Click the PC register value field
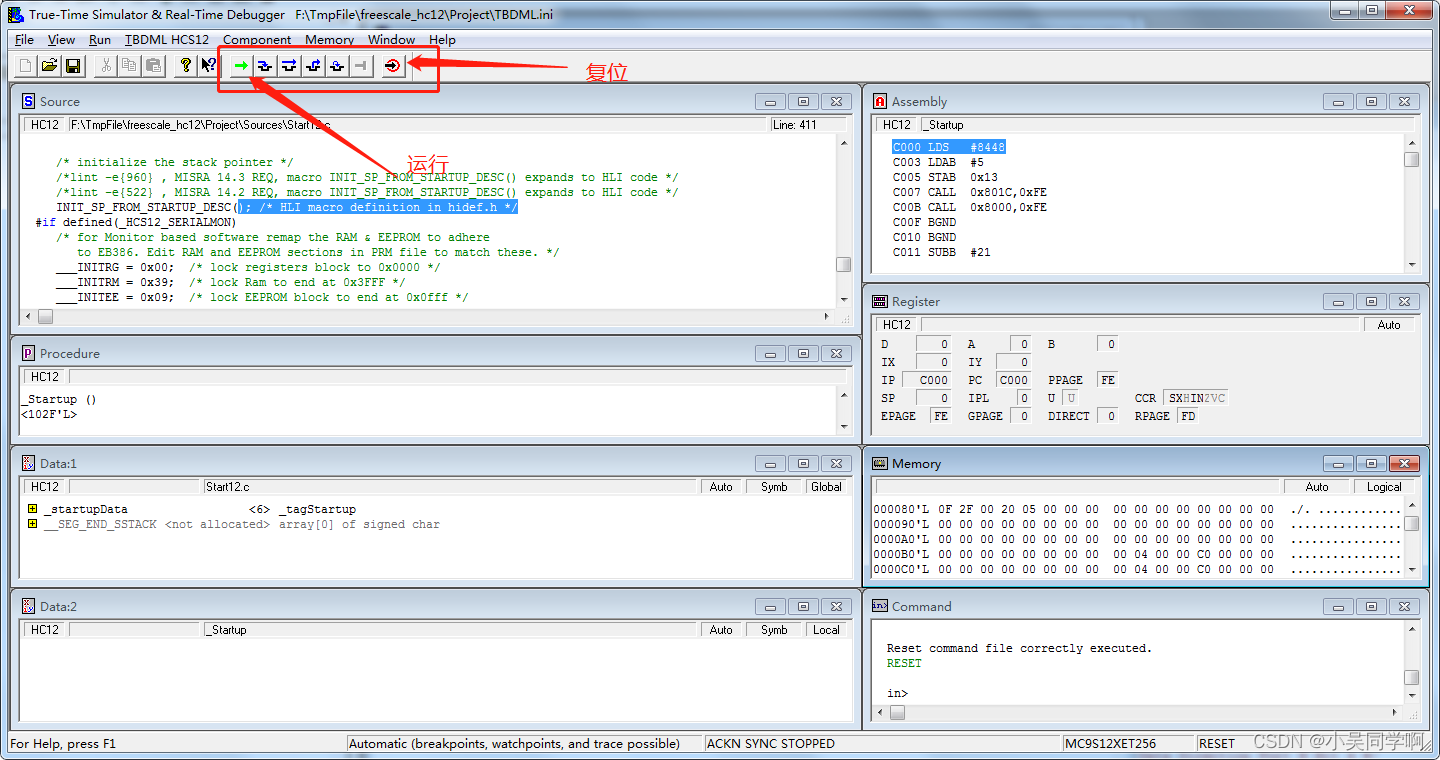 point(1013,380)
